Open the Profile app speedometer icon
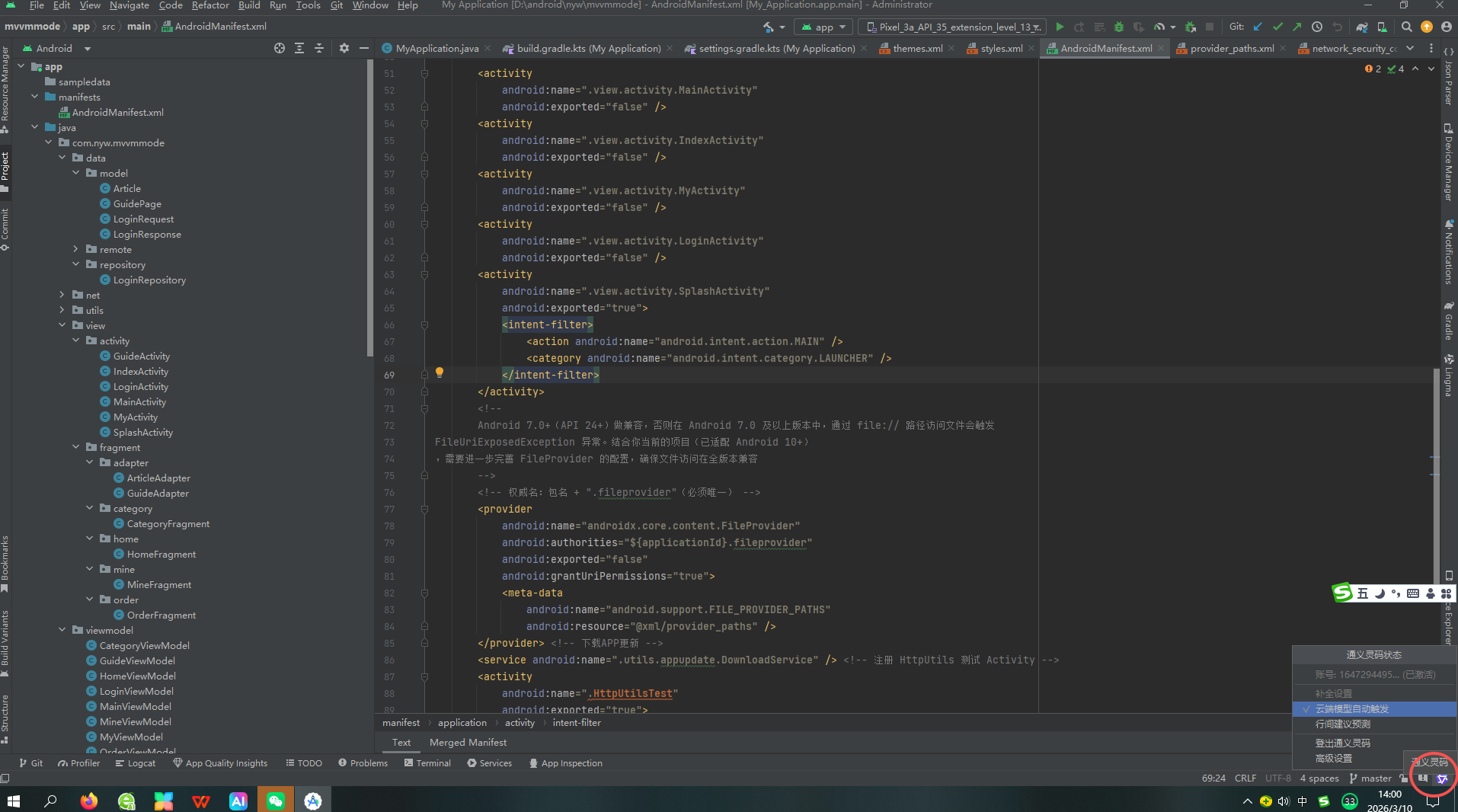Image resolution: width=1458 pixels, height=812 pixels. tap(1159, 27)
